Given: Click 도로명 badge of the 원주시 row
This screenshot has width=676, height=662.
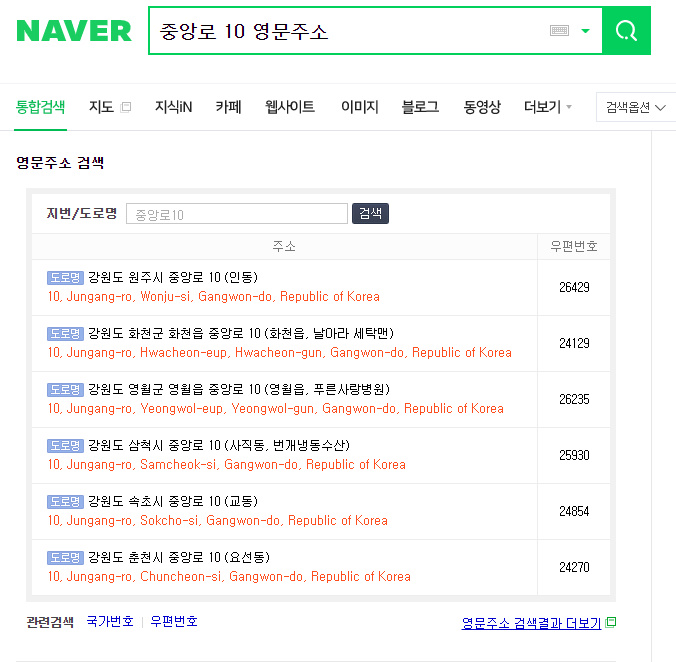Looking at the screenshot, I should (x=65, y=278).
